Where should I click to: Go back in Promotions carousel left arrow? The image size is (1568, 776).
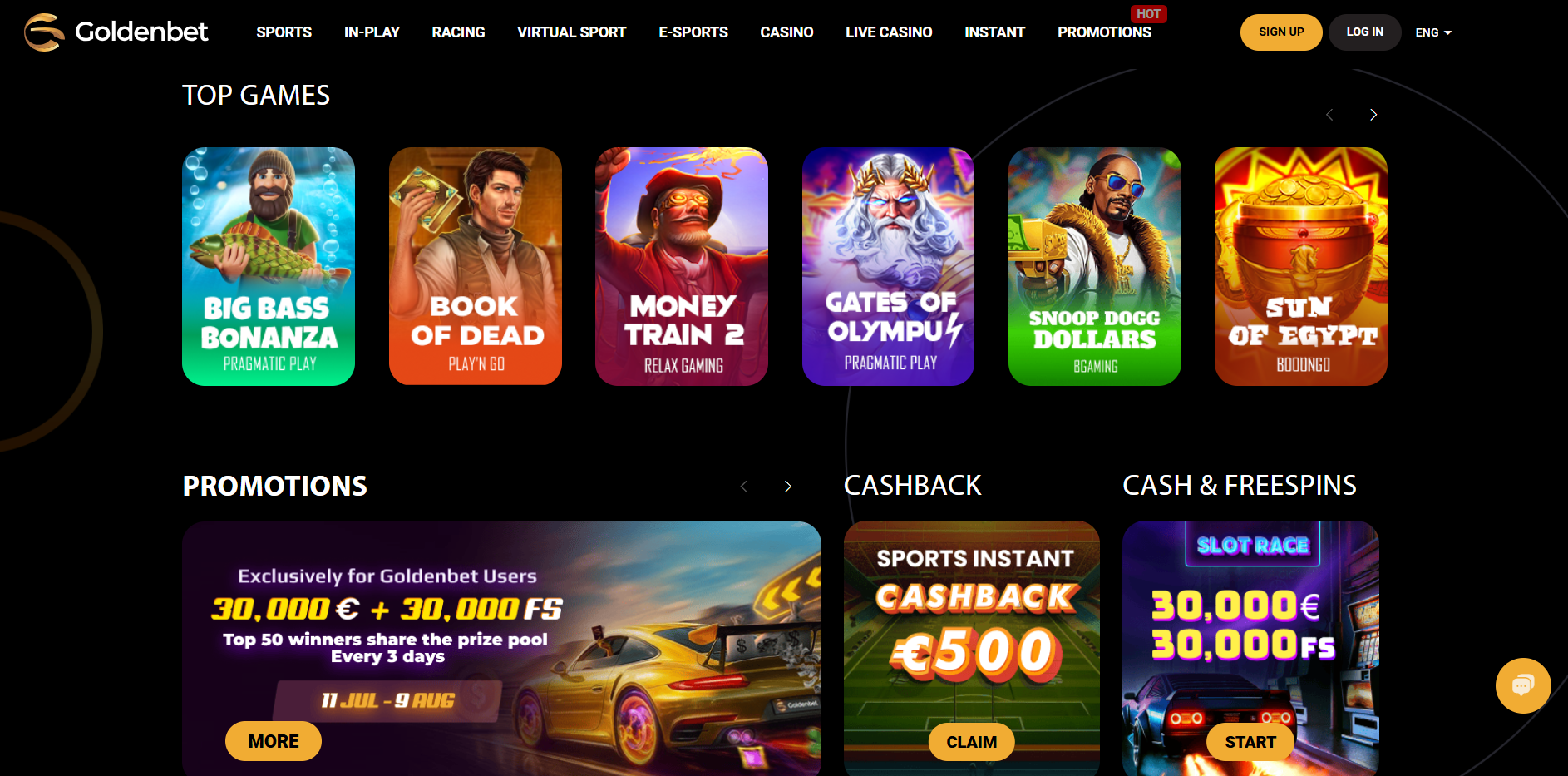click(744, 487)
